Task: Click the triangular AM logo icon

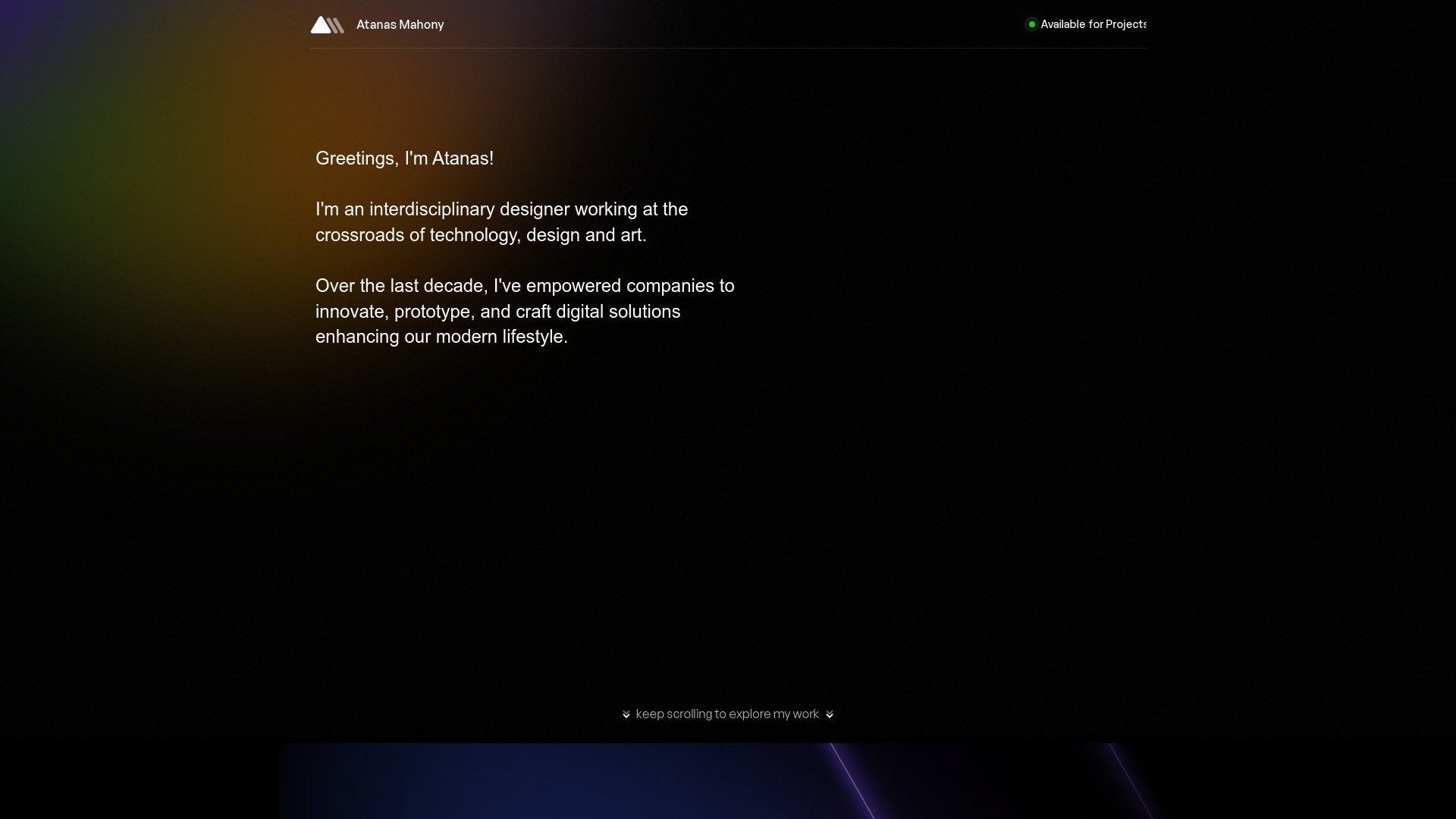Action: point(327,25)
